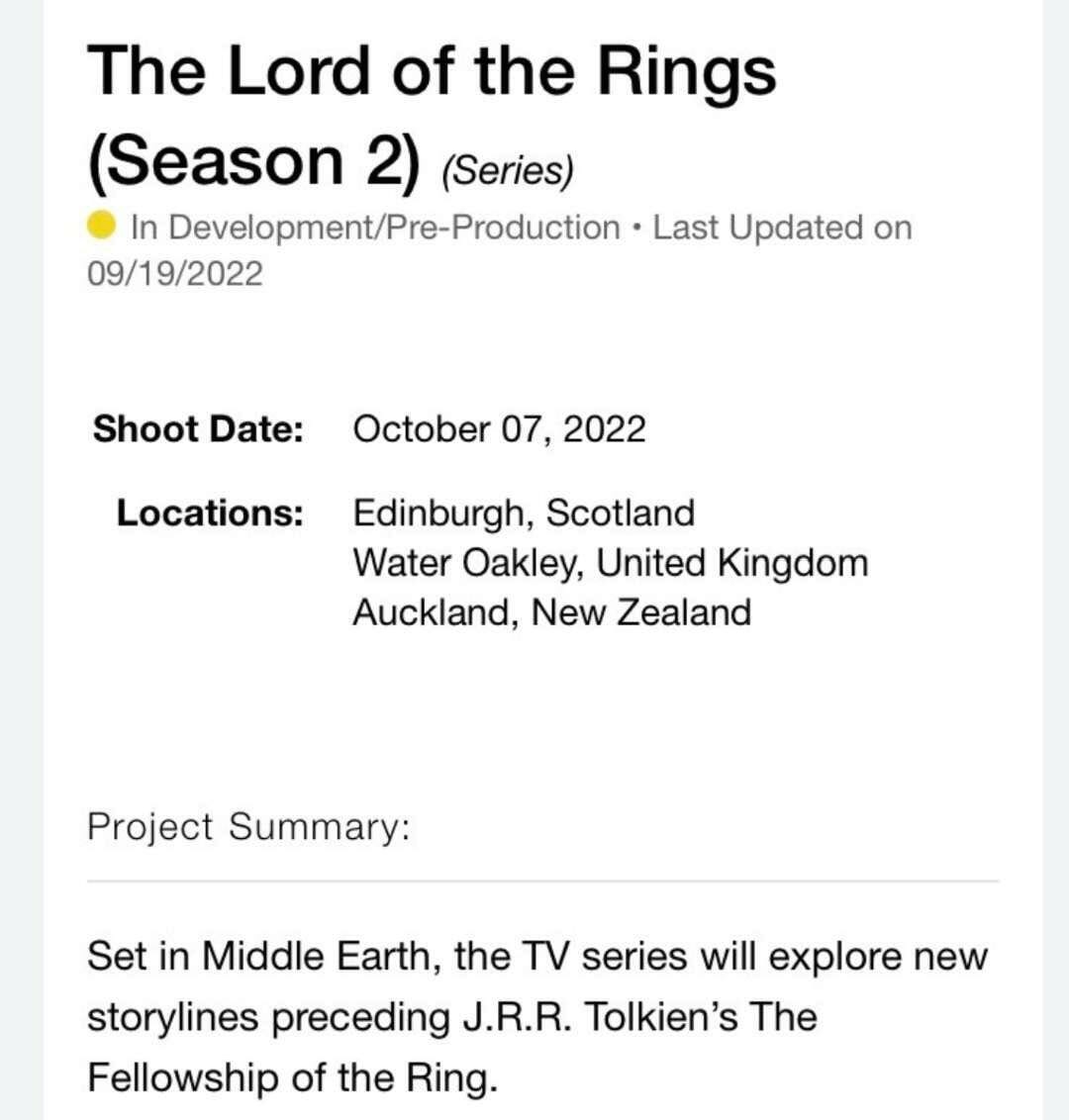The height and width of the screenshot is (1120, 1069).
Task: Click the yellow status dot icon
Action: [103, 227]
